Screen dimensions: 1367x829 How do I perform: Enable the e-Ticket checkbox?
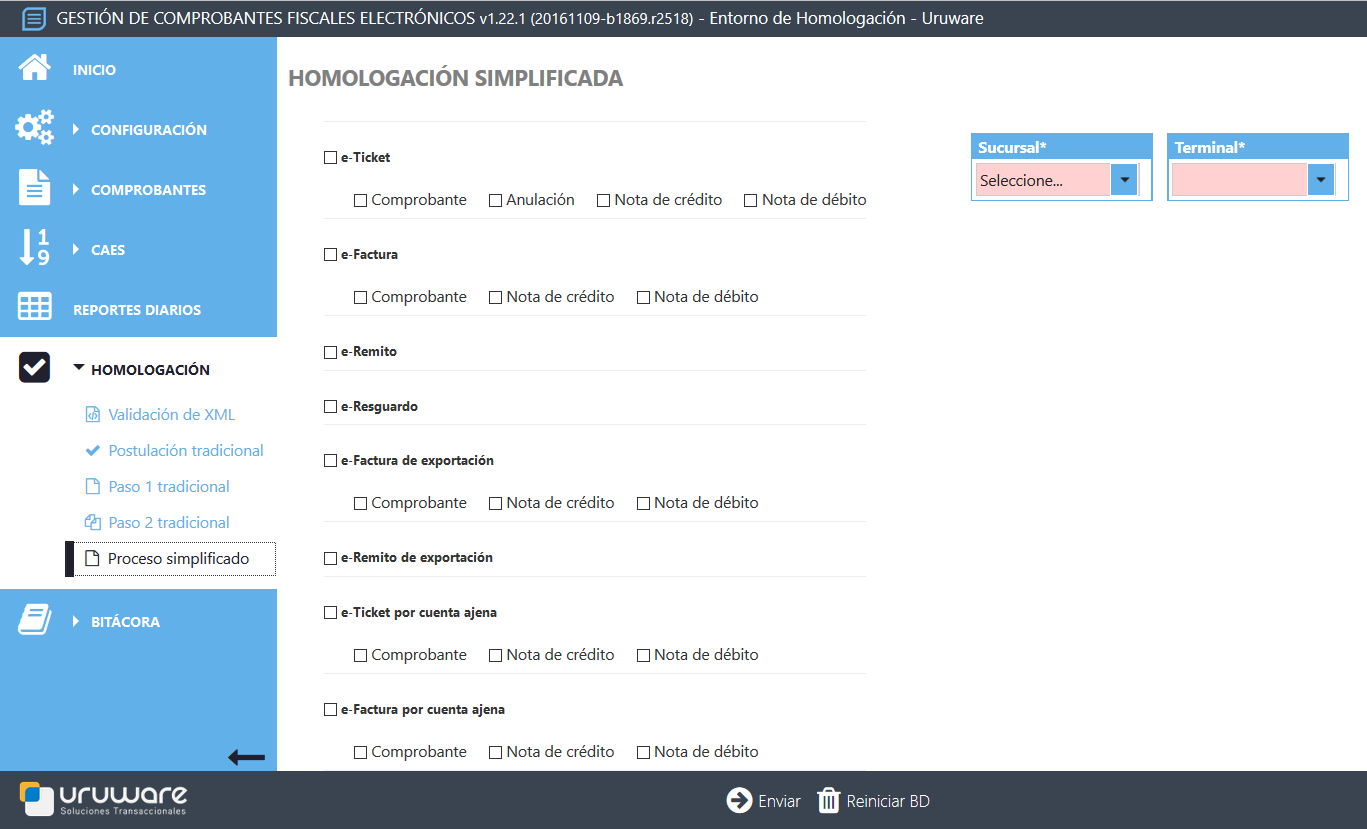[330, 156]
